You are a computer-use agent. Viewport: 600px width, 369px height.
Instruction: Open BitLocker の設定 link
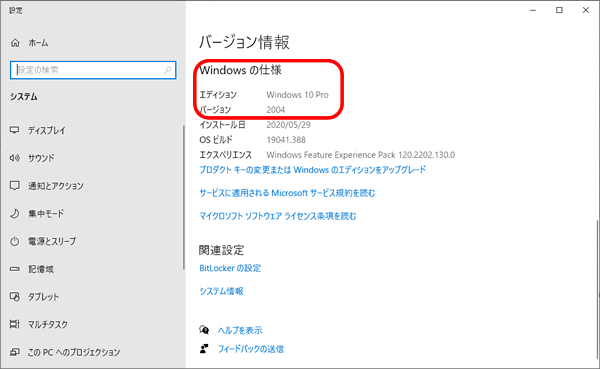click(230, 268)
